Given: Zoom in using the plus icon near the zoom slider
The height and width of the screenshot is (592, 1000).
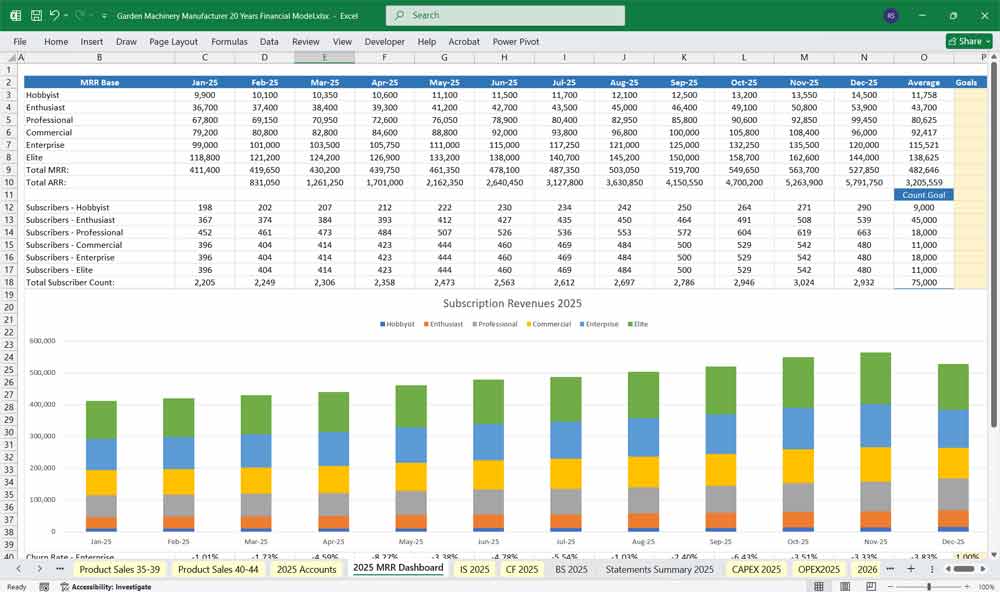Looking at the screenshot, I should point(966,586).
